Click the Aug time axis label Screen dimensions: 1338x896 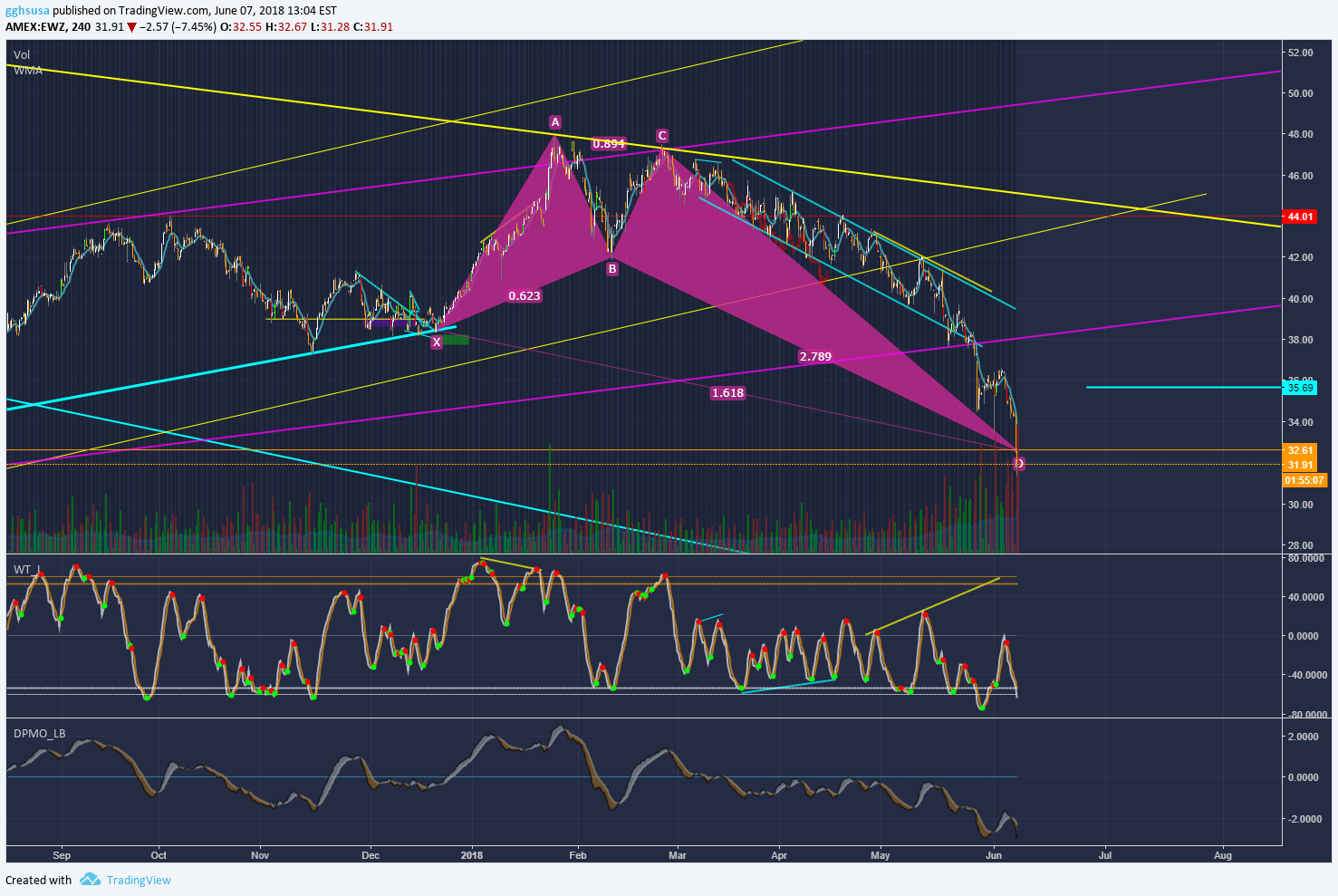(x=1222, y=854)
